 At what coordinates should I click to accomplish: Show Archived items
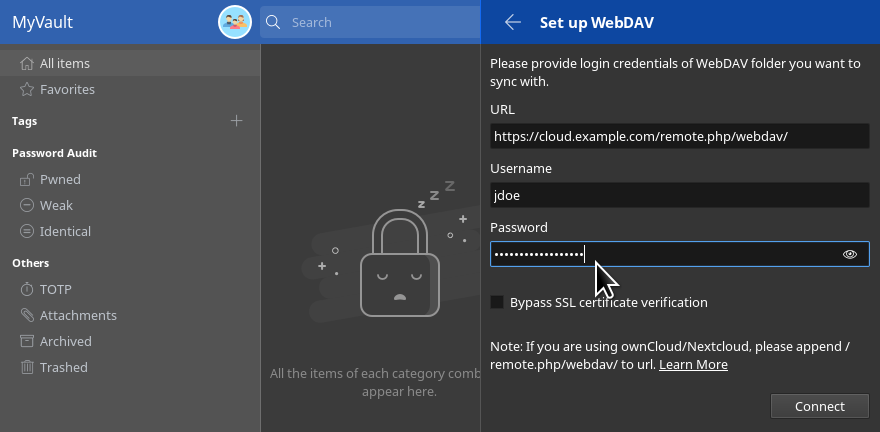point(65,341)
